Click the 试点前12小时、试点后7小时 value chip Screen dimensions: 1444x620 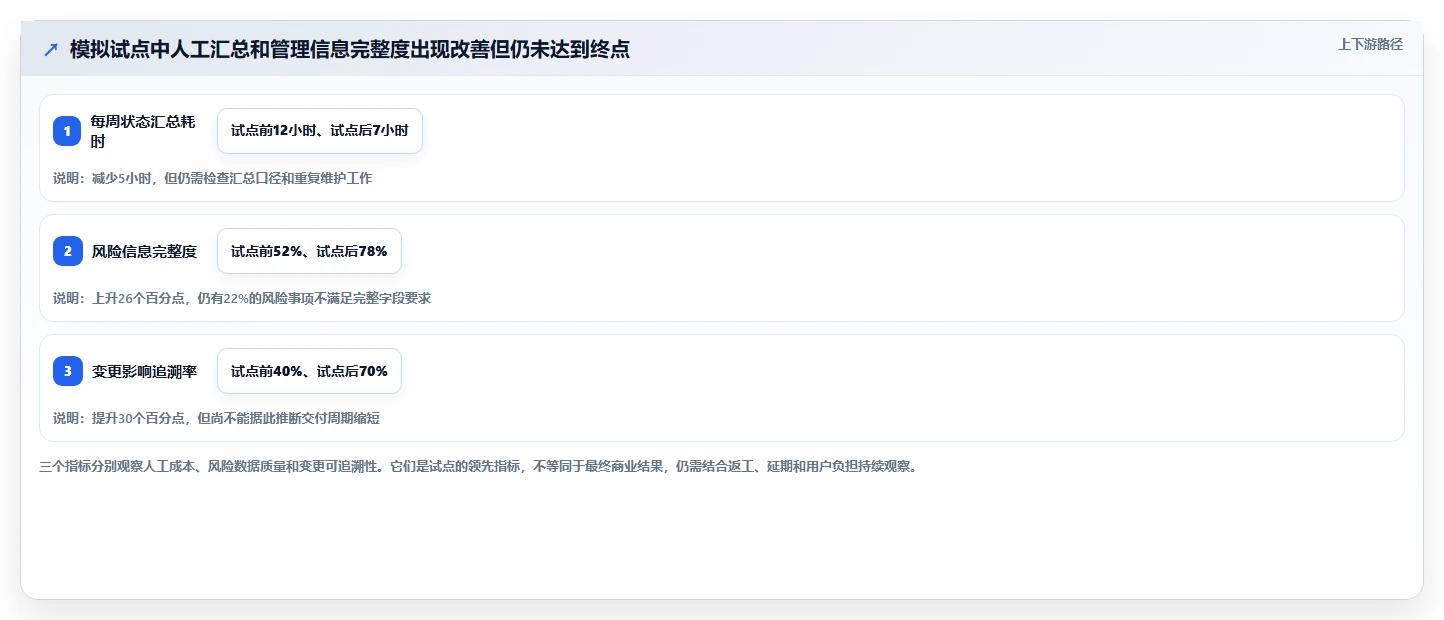pos(320,131)
